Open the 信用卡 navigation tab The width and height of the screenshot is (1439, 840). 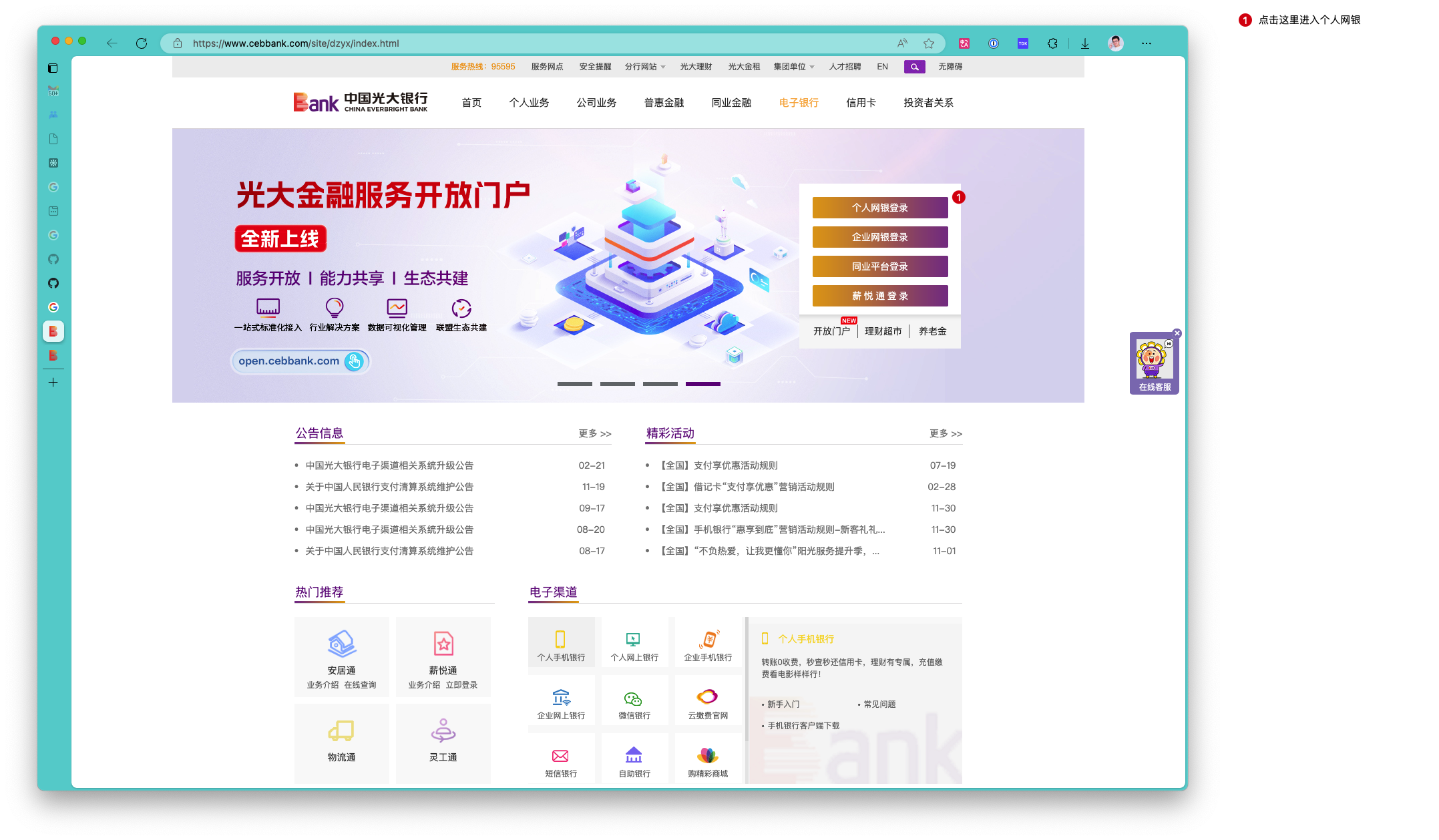861,103
